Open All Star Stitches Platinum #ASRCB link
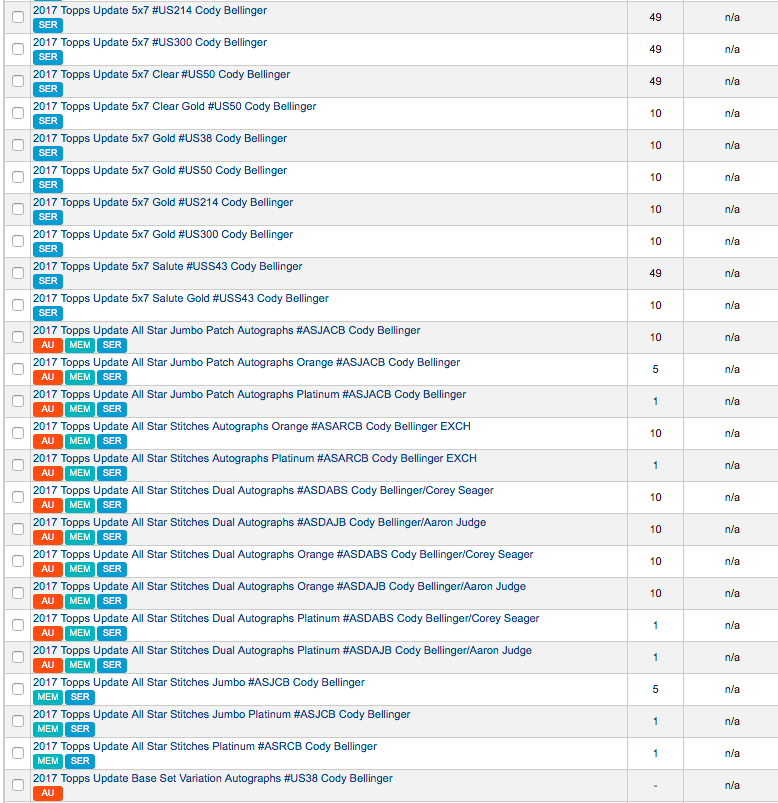Screen dimensions: 778x803 click(x=205, y=747)
